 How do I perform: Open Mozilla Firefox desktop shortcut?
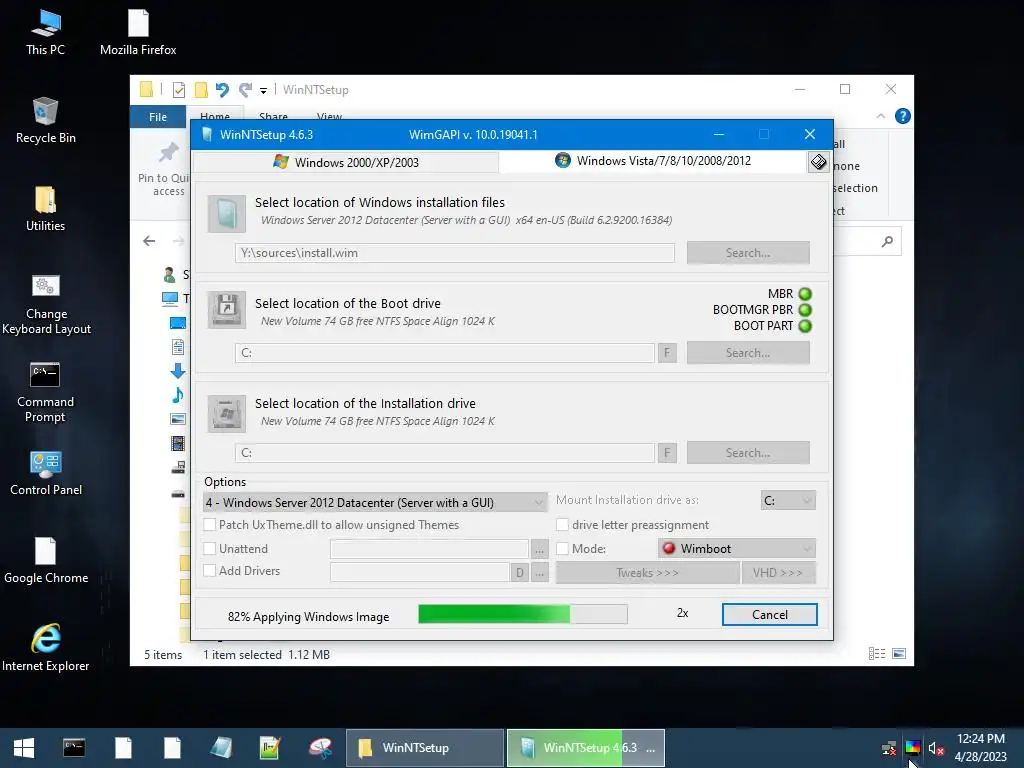click(x=138, y=32)
